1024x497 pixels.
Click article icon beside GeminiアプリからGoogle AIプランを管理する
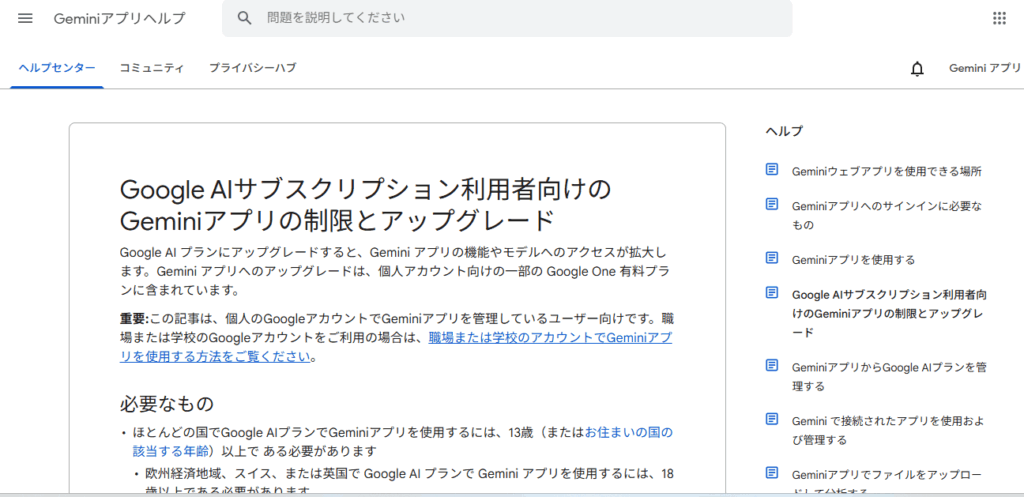[772, 366]
